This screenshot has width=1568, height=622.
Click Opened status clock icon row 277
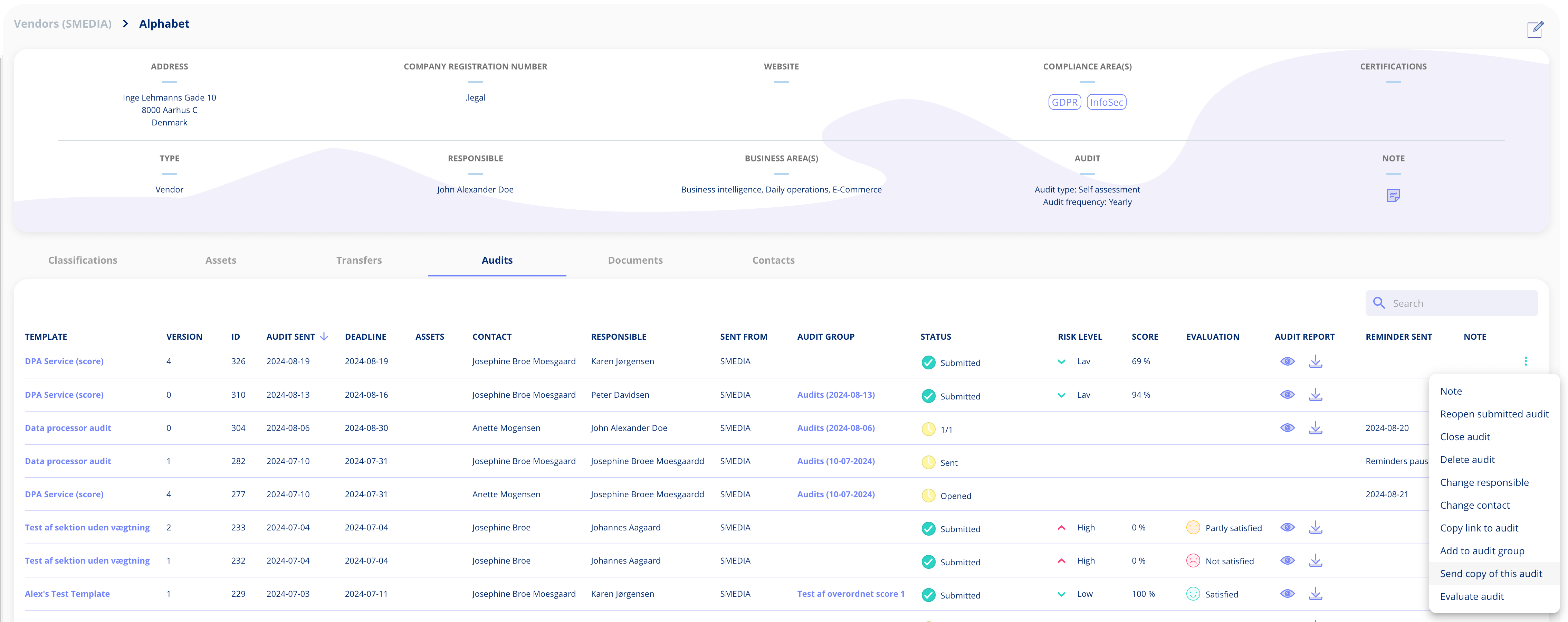(928, 495)
